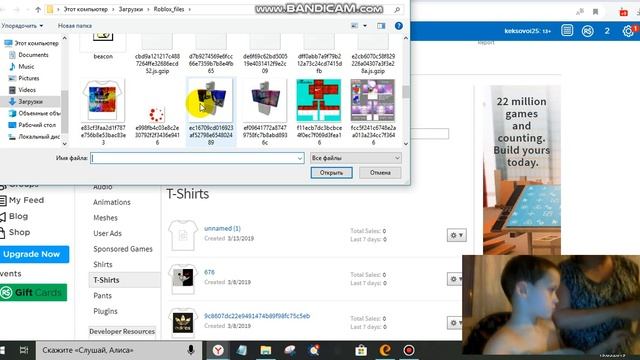Open gear dropdown for 676 t-shirt
The width and height of the screenshot is (640, 360).
tap(455, 279)
